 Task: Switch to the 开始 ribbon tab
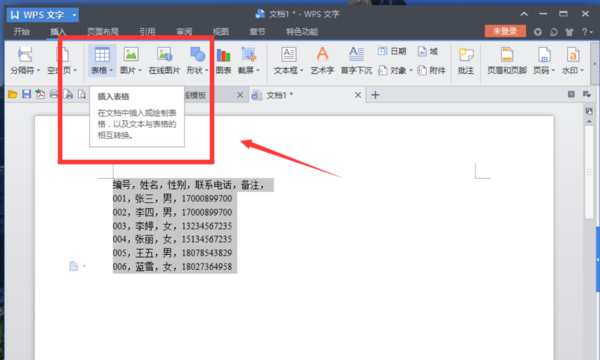21,32
